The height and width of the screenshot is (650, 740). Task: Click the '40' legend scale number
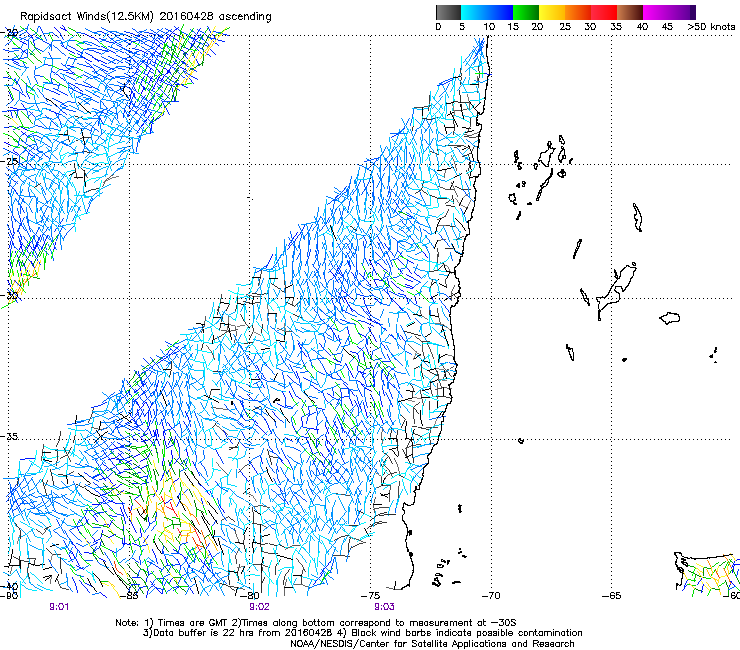642,27
